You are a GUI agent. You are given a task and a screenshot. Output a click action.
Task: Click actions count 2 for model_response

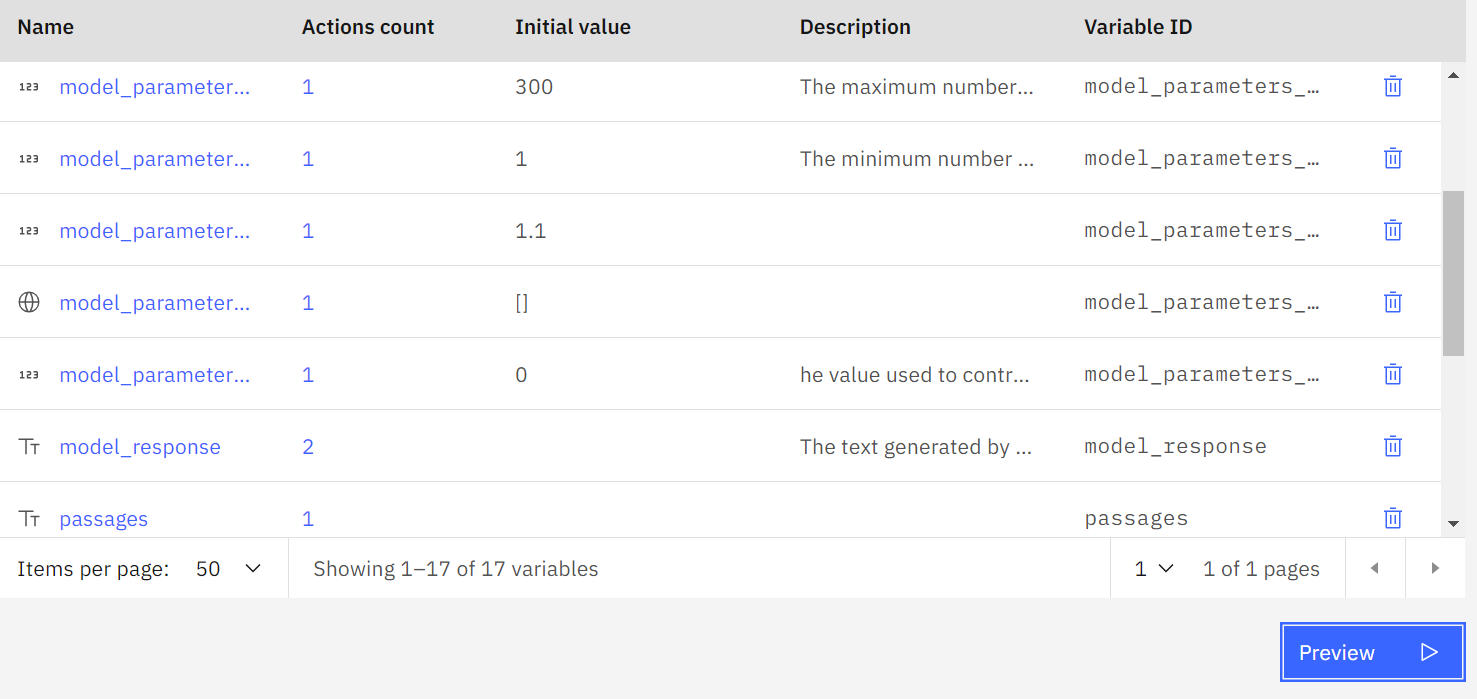point(308,447)
